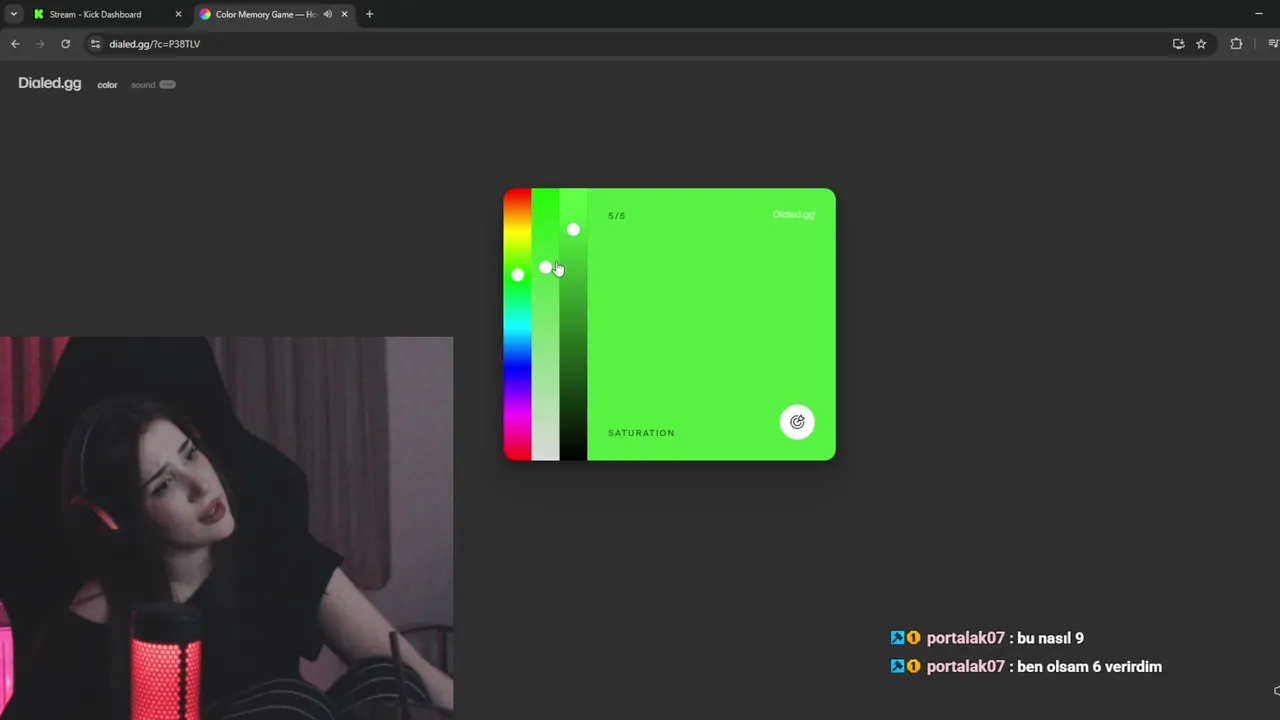Select the sound mode link
1280x720 pixels.
pyautogui.click(x=143, y=85)
